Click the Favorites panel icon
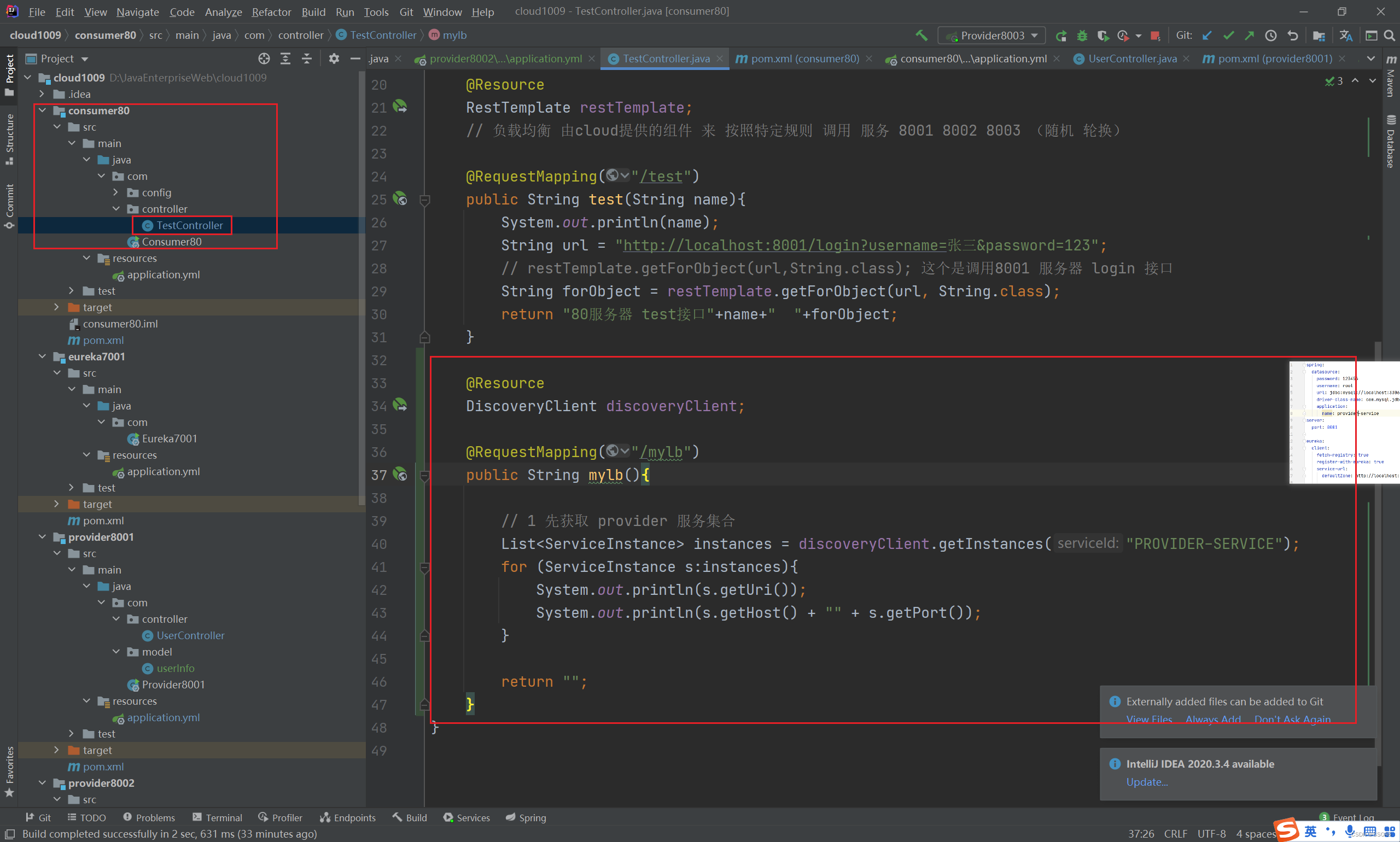This screenshot has width=1400, height=842. pos(10,775)
